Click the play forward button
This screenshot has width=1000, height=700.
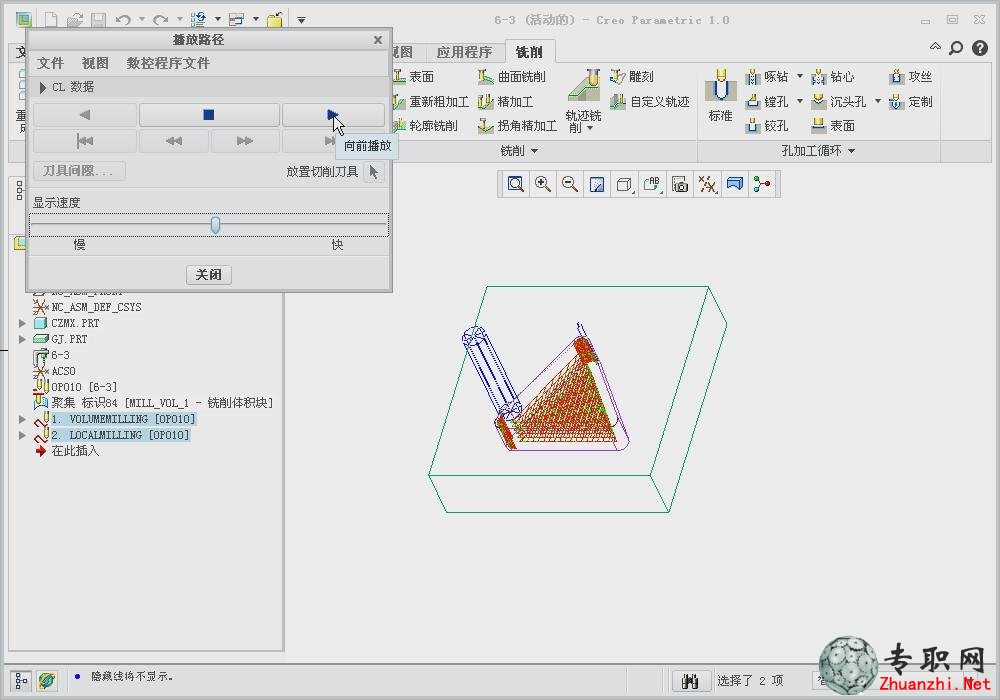[x=333, y=115]
